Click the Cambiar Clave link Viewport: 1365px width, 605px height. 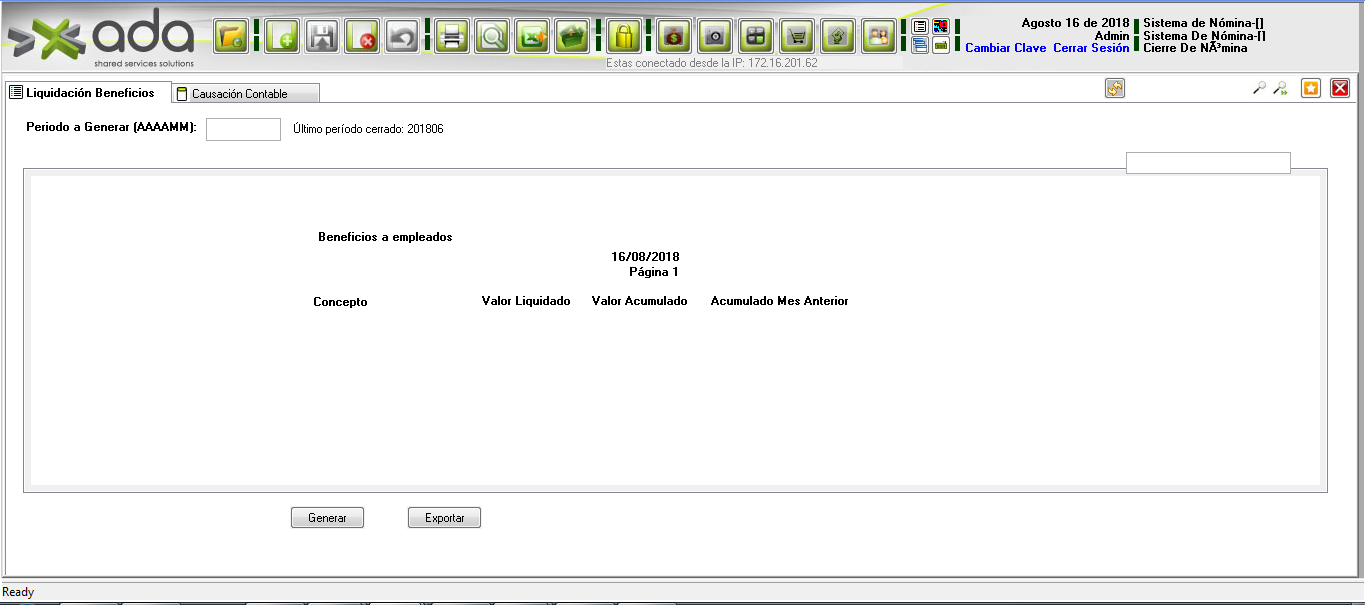click(x=1006, y=48)
